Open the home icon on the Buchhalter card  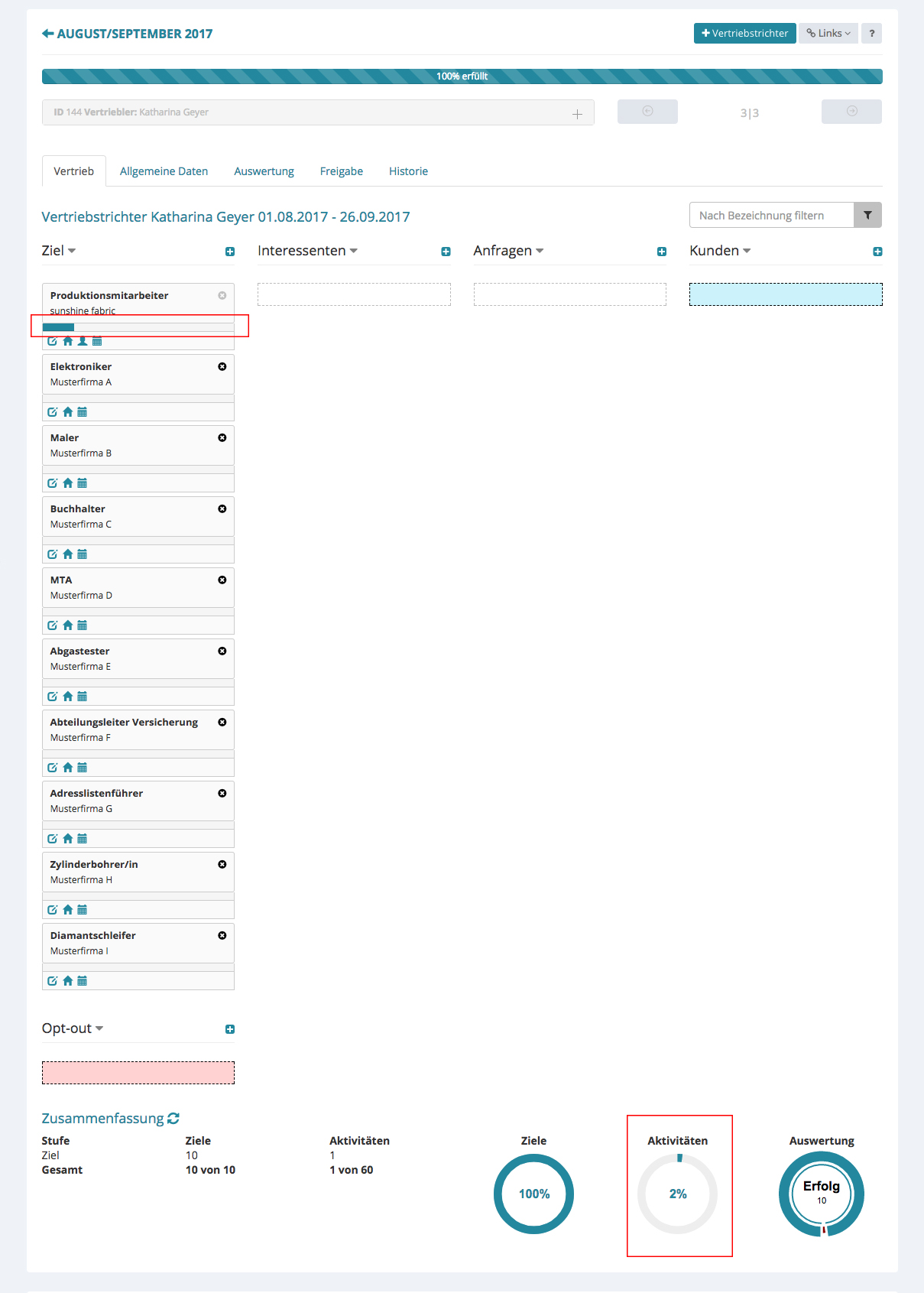(x=68, y=554)
